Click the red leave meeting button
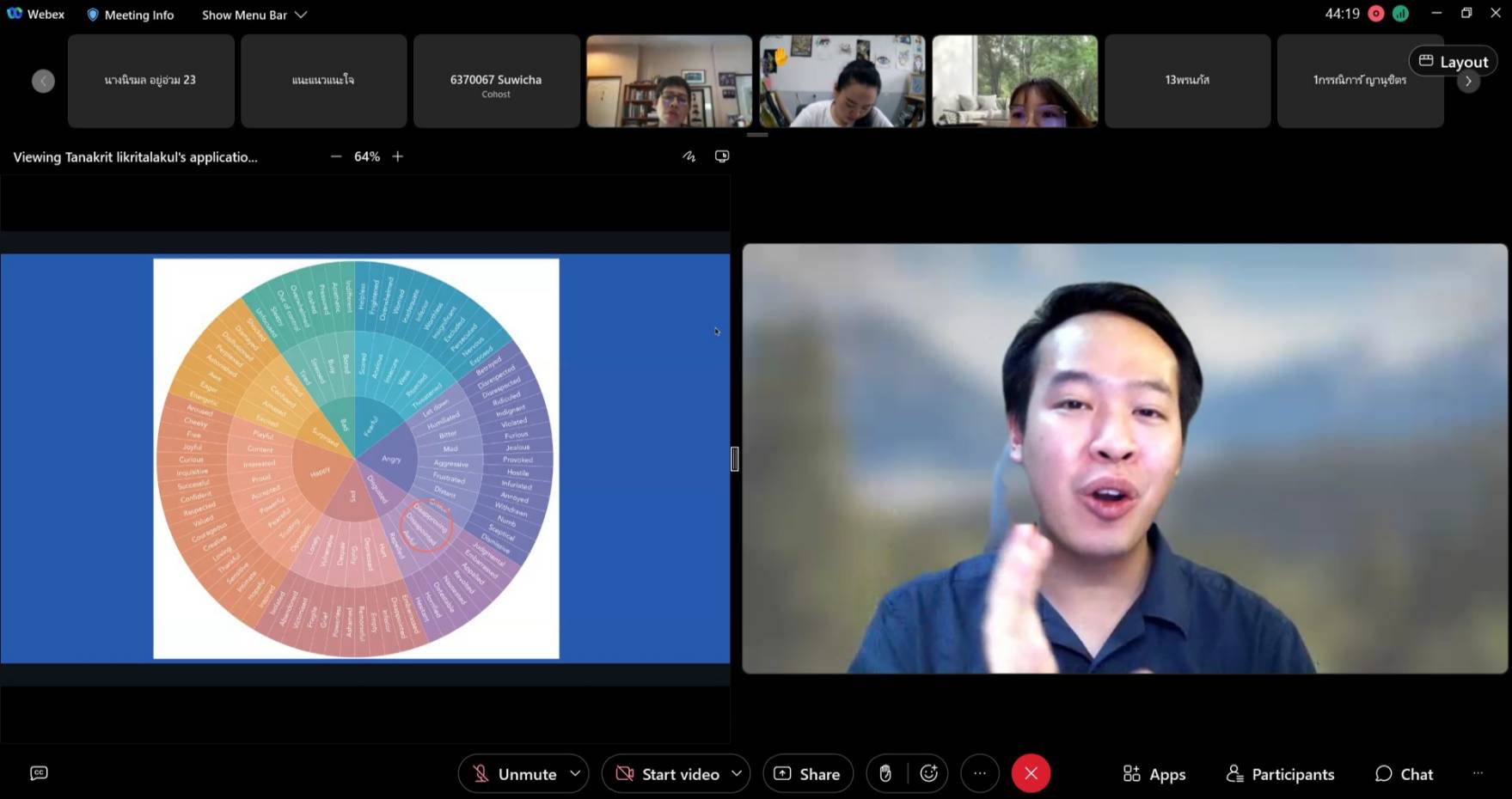 tap(1031, 774)
